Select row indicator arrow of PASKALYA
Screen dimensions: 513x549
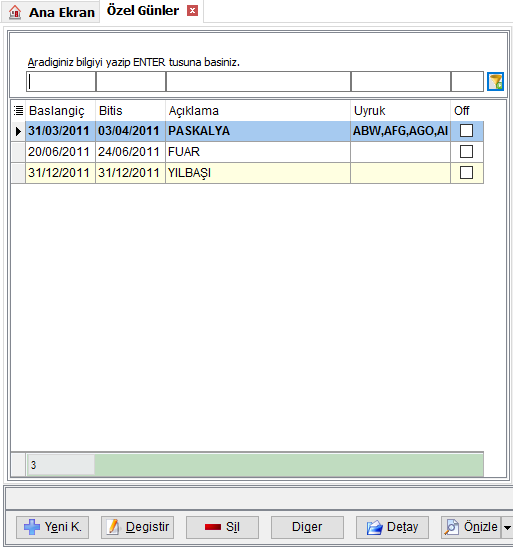point(18,131)
